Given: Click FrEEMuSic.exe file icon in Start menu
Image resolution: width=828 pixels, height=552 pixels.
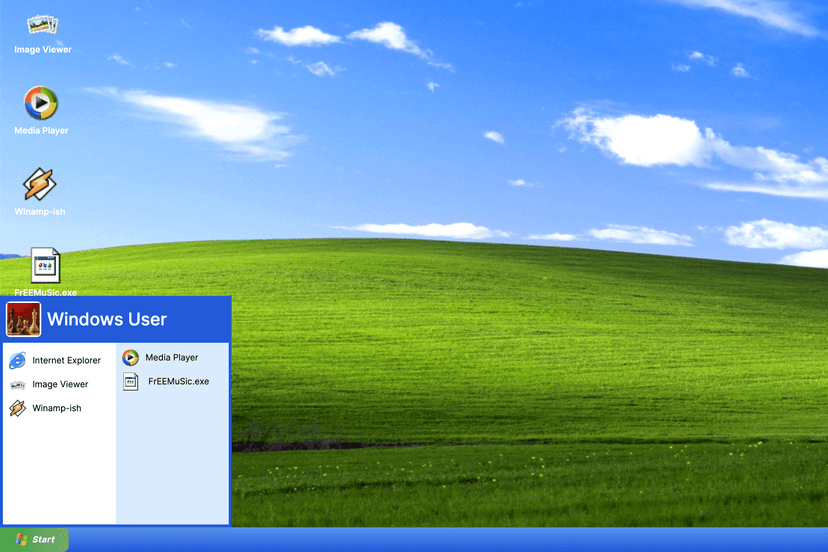Looking at the screenshot, I should coord(131,381).
